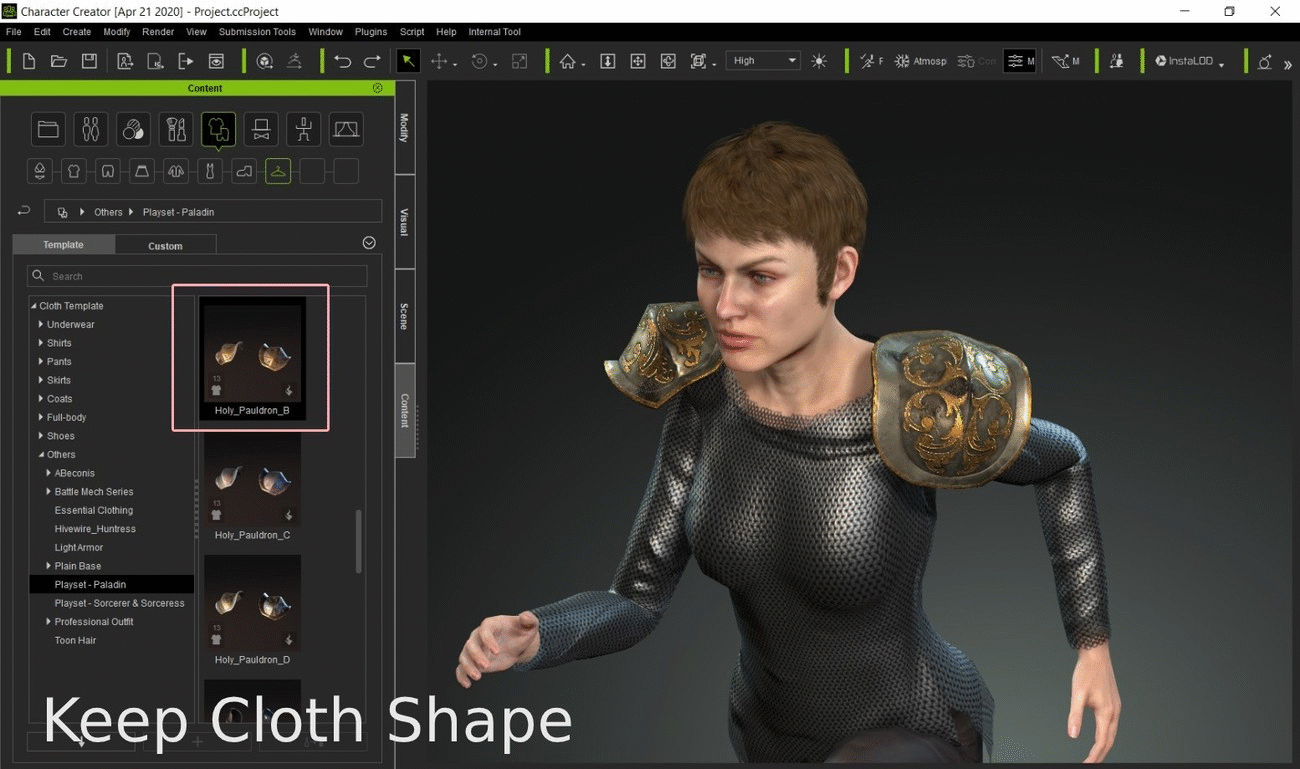
Task: Toggle the sun lighting icon
Action: tap(819, 61)
